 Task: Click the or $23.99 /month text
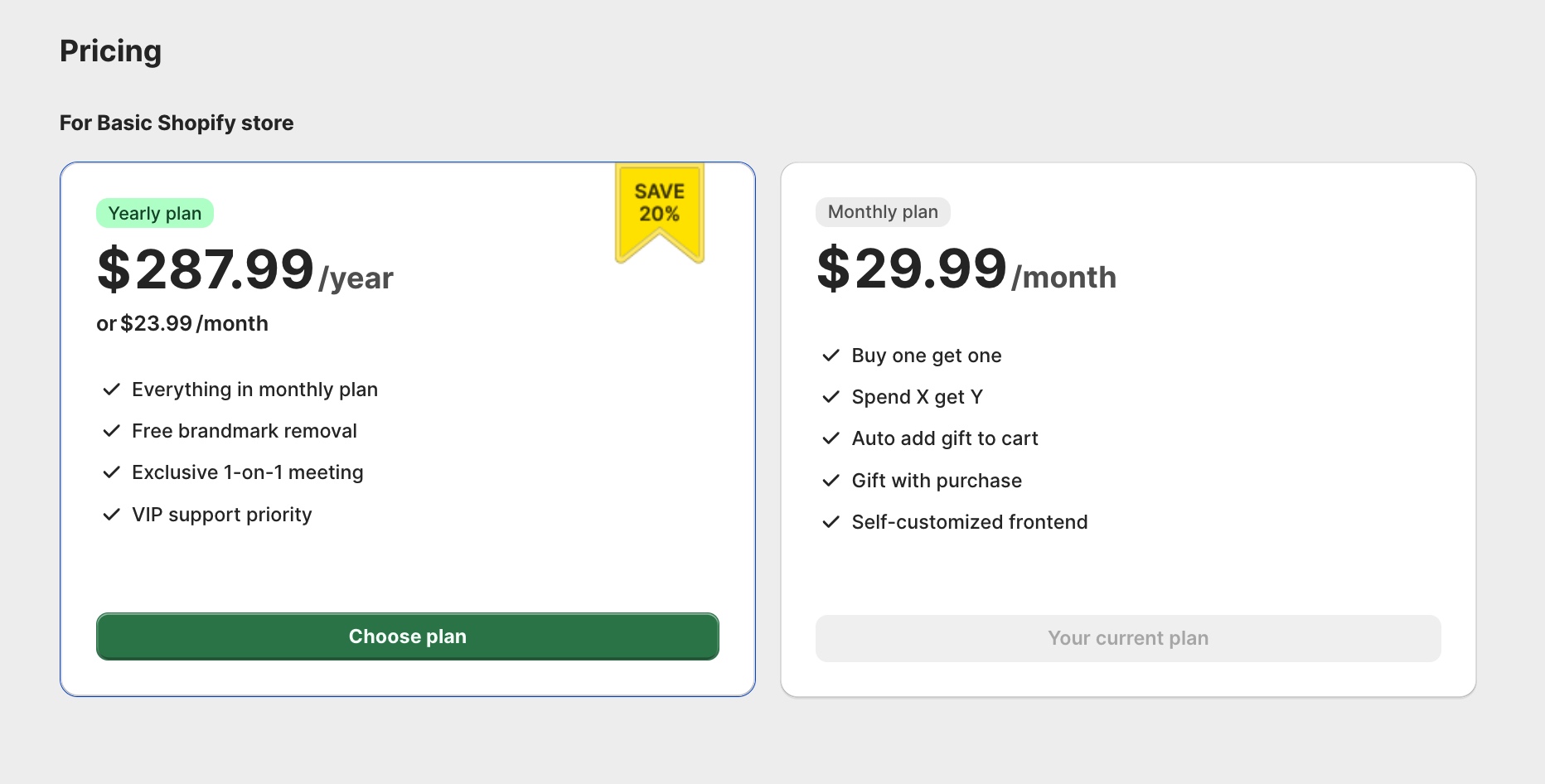182,323
